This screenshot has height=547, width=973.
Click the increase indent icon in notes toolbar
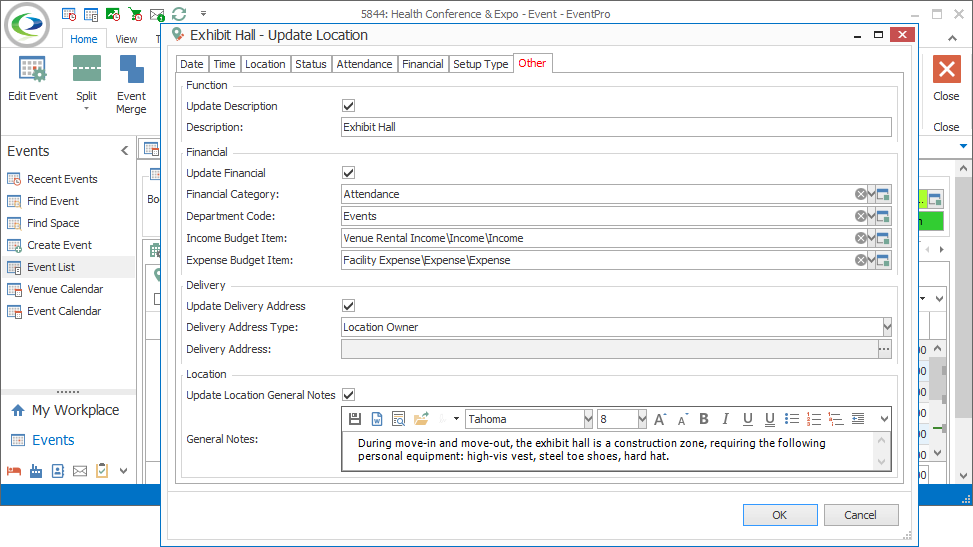click(858, 419)
